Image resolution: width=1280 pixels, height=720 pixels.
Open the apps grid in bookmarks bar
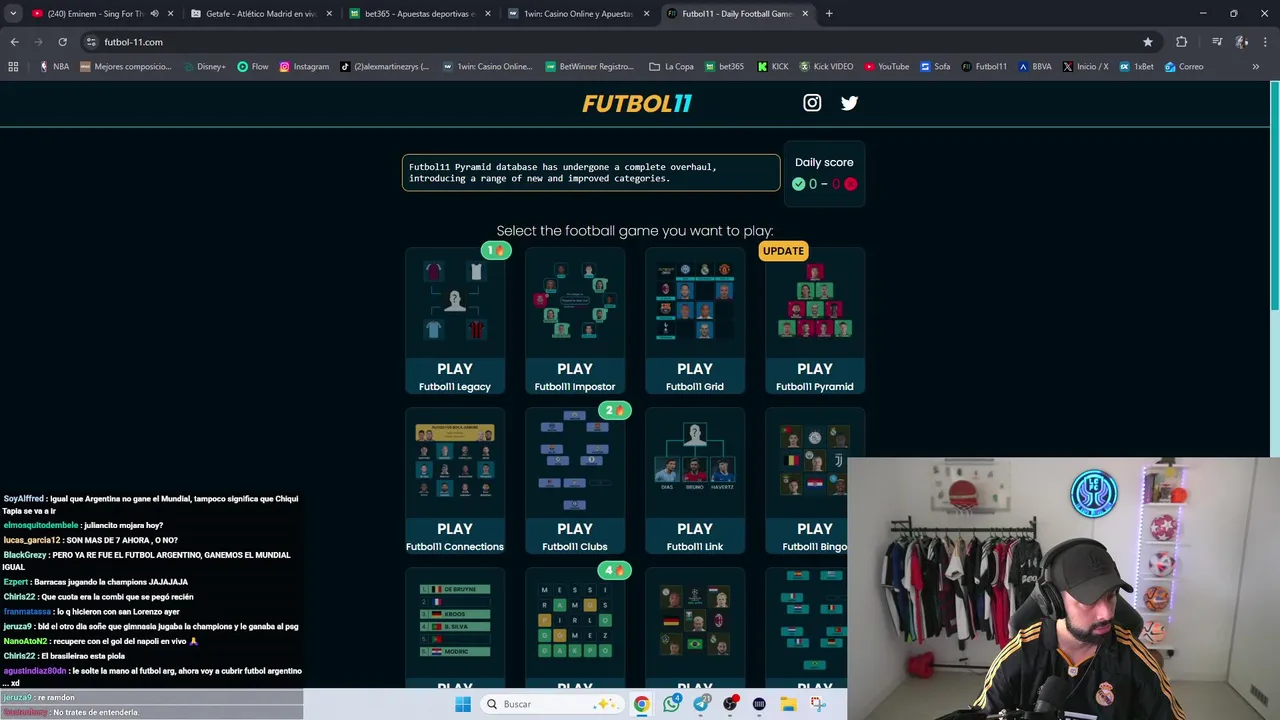click(13, 67)
